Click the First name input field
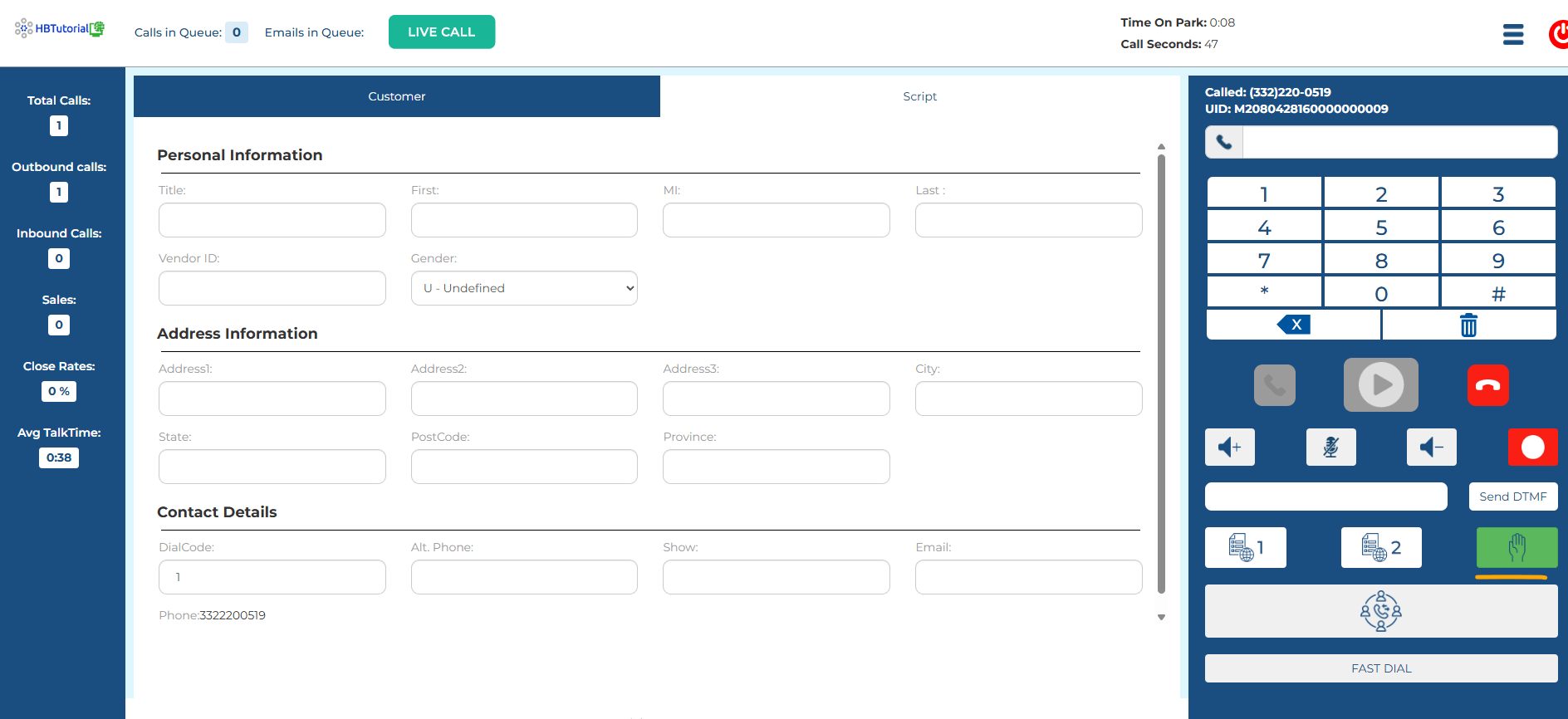Screen dimensions: 1568x719 tap(524, 220)
